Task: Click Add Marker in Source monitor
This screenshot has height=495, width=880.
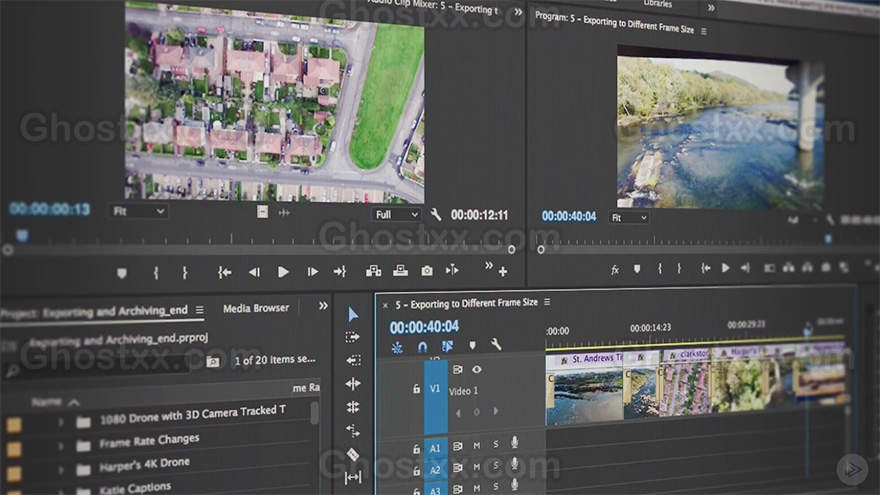Action: (122, 273)
